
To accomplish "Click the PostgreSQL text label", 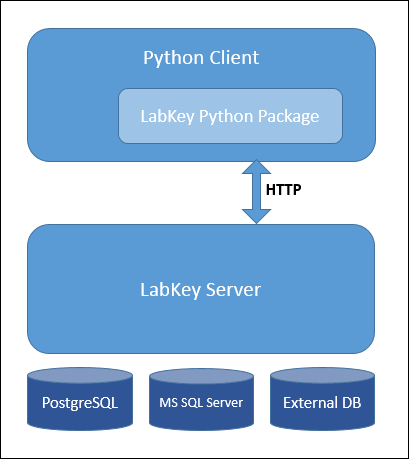I will 80,403.
